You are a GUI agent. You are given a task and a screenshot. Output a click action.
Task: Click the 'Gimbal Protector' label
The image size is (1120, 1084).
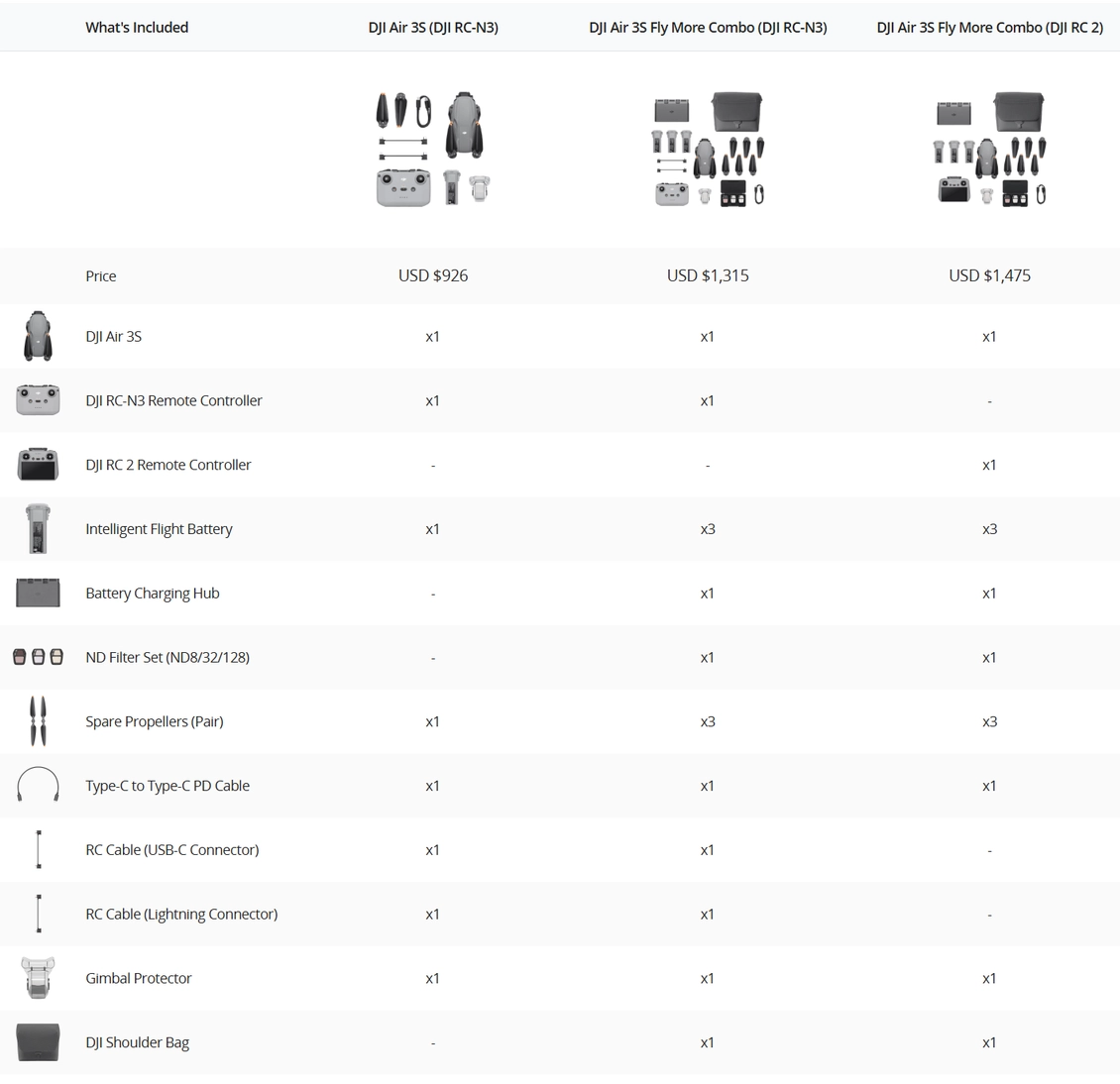139,978
